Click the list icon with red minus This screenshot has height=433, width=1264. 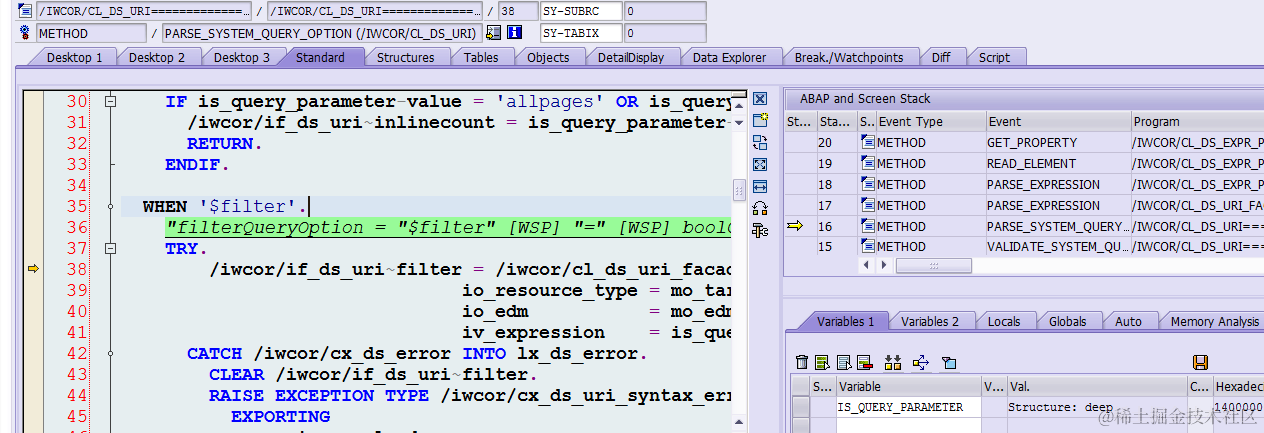[x=865, y=362]
